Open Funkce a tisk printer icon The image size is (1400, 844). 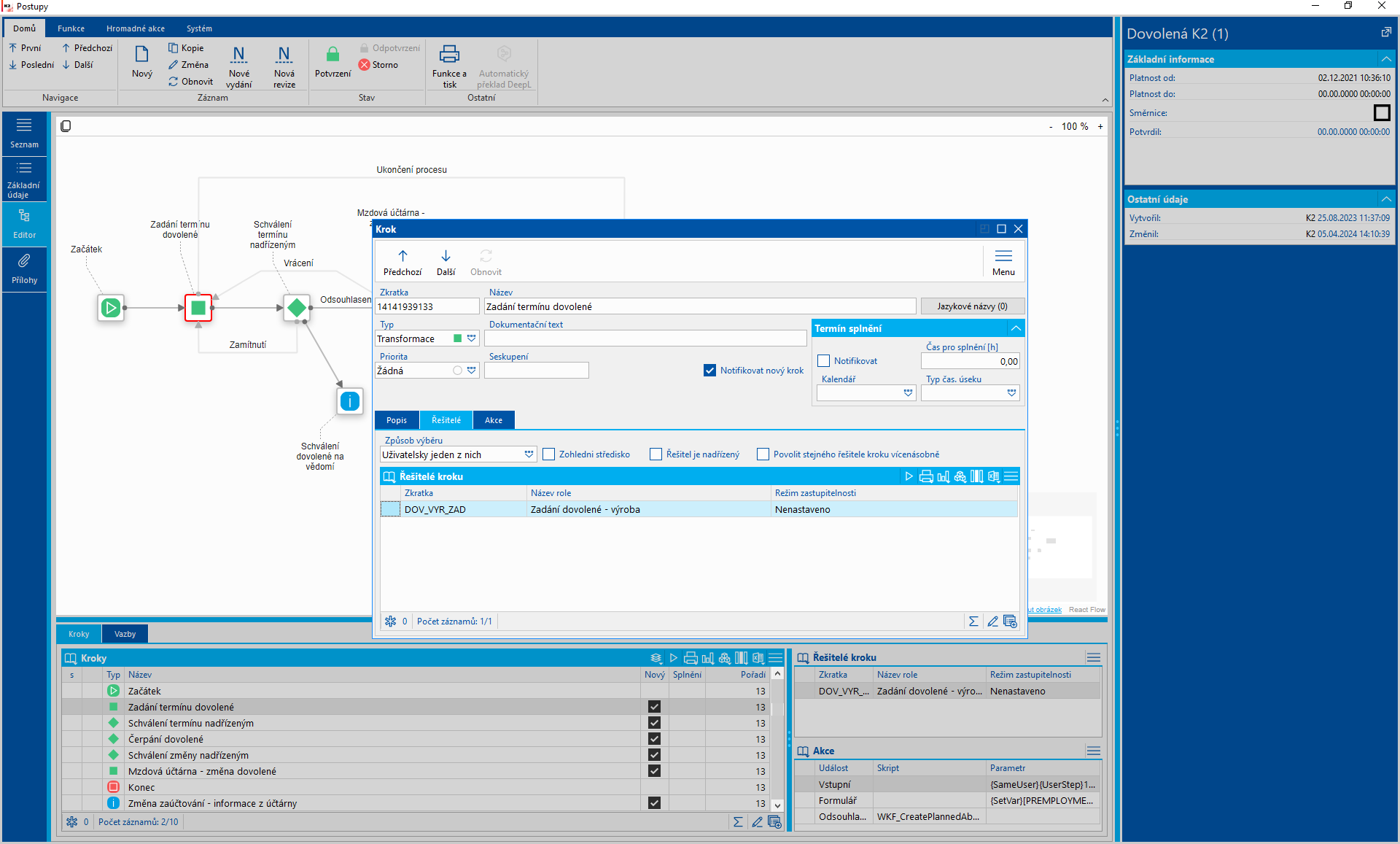click(x=449, y=55)
